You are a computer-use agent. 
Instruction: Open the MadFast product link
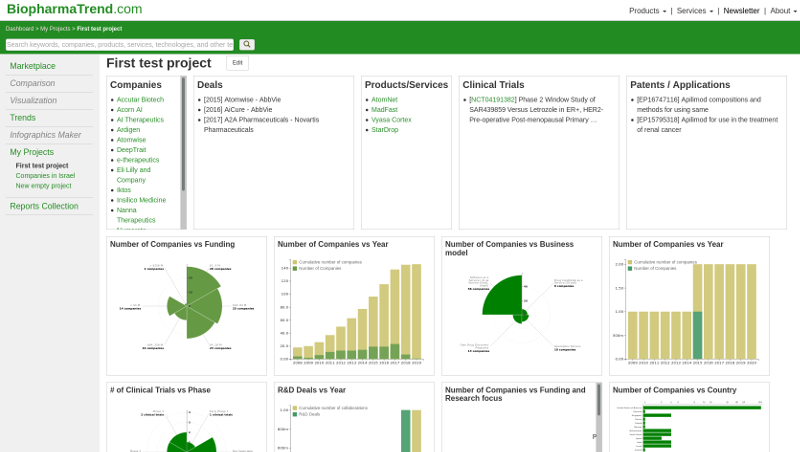[384, 110]
